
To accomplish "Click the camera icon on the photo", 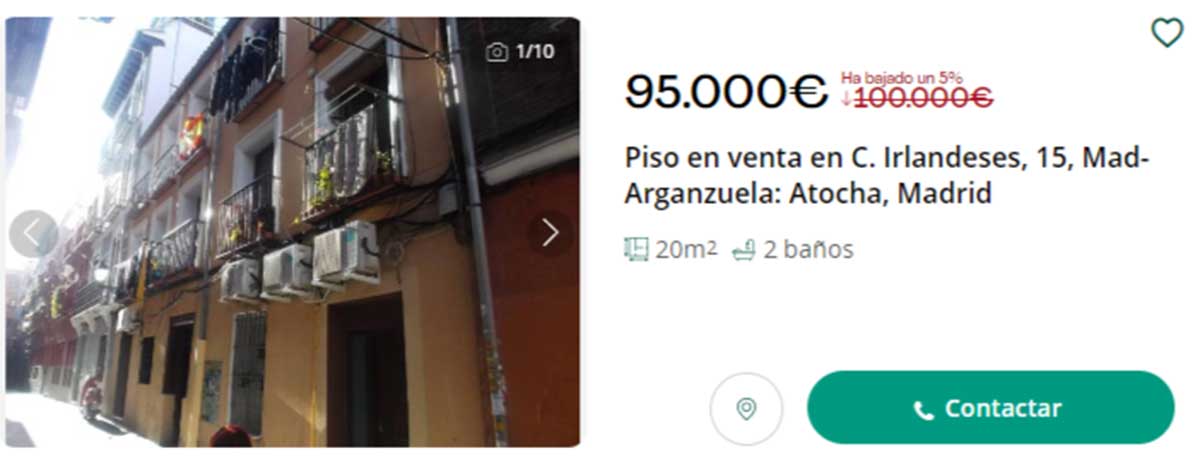I will 497,52.
